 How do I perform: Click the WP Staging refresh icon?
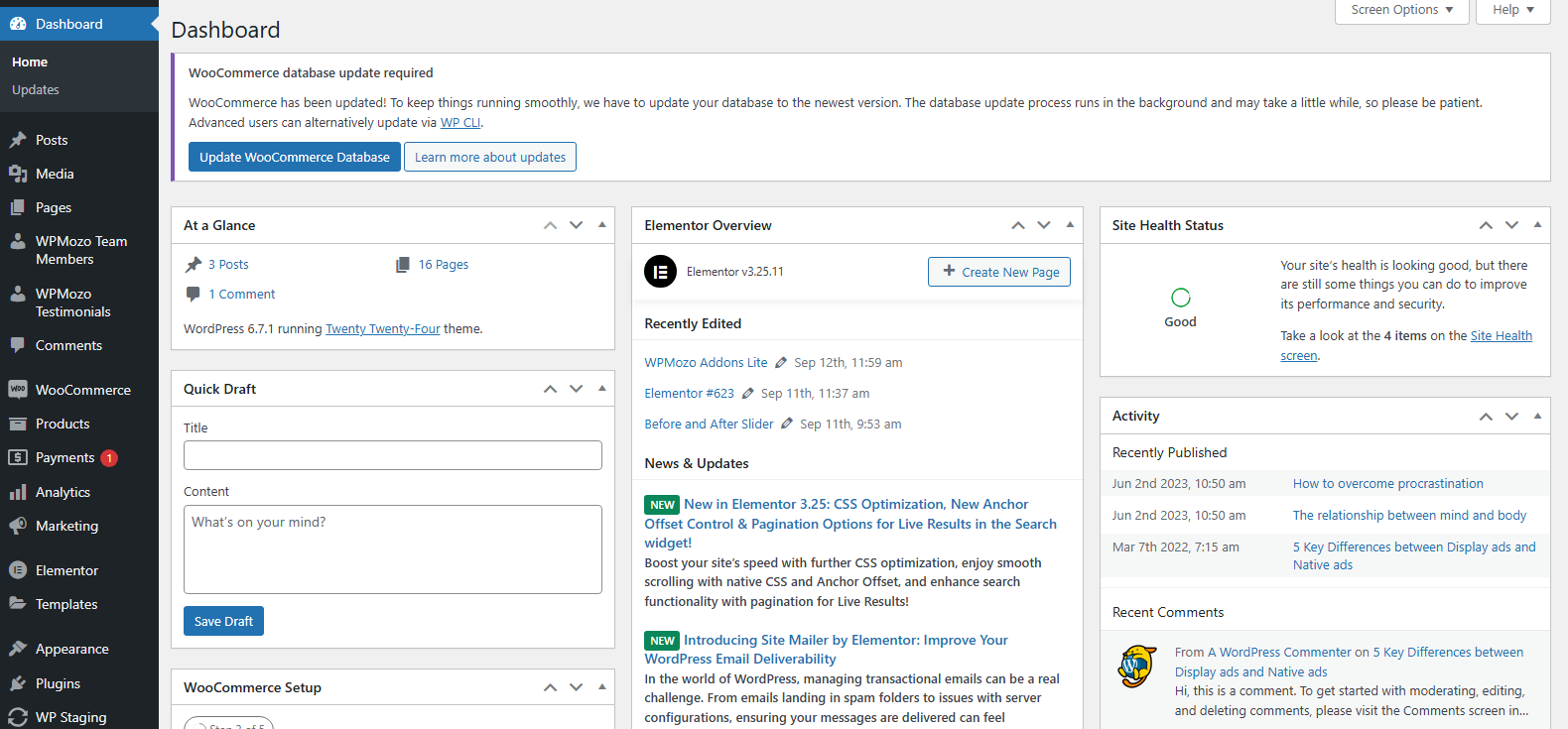(x=18, y=717)
